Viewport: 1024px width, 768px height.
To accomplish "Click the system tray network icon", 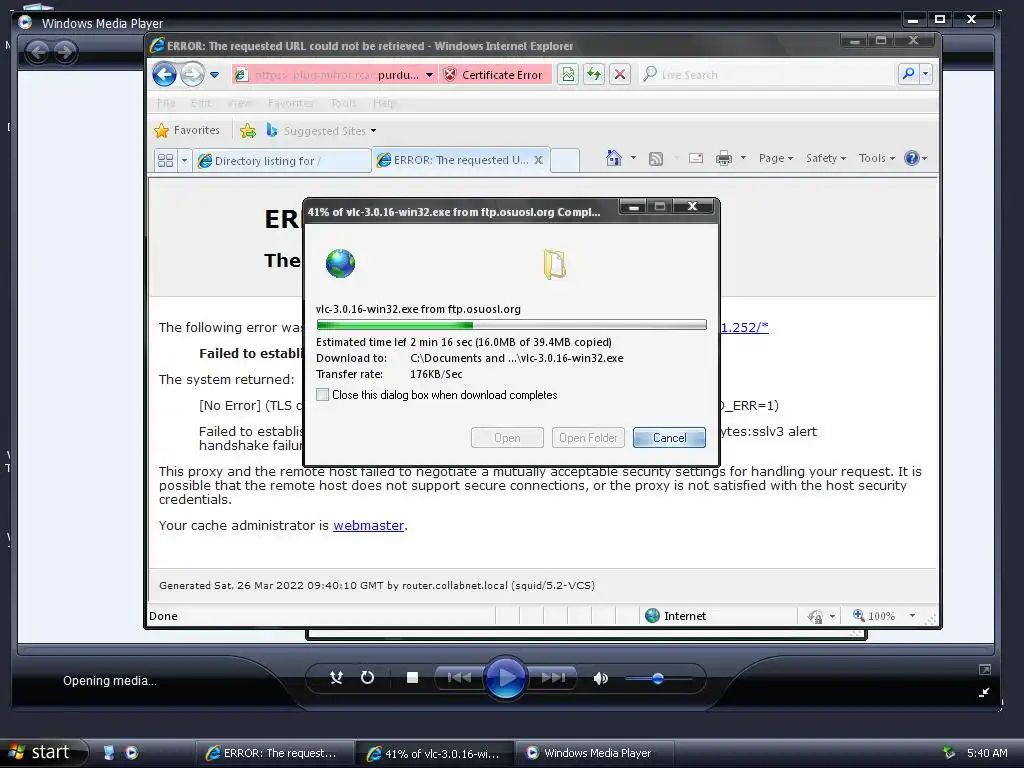I will (x=948, y=753).
